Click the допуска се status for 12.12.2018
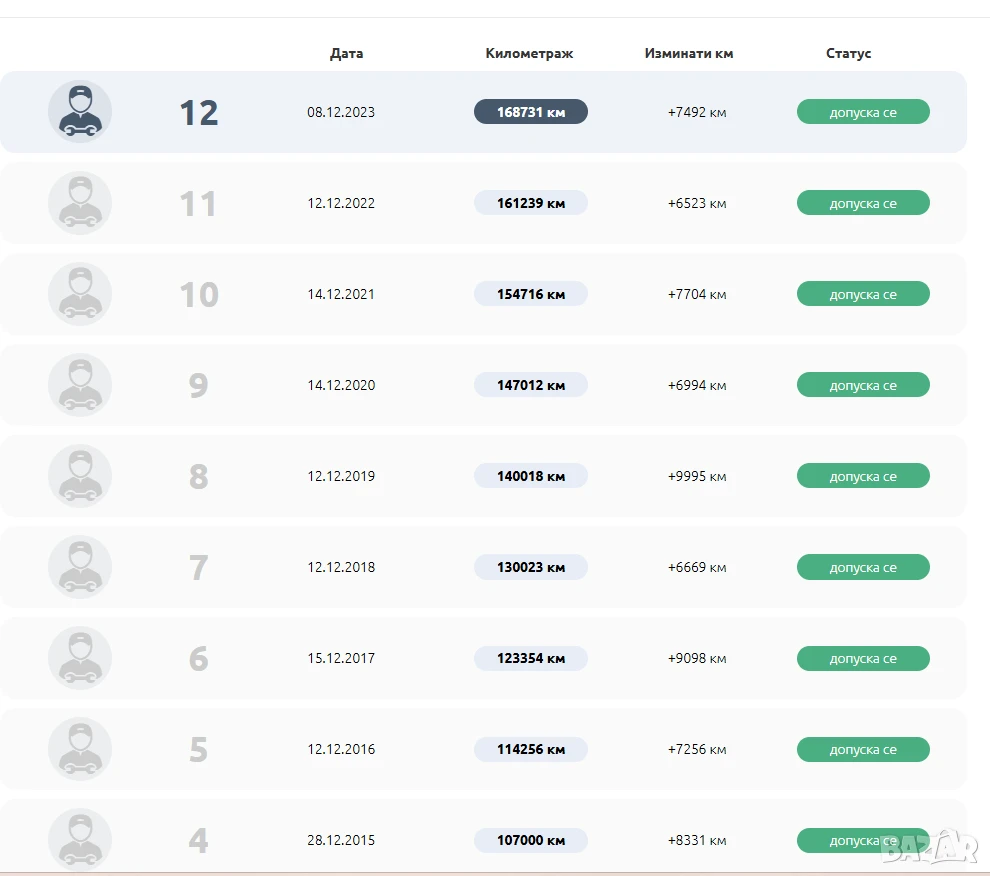This screenshot has width=990, height=876. [x=863, y=567]
